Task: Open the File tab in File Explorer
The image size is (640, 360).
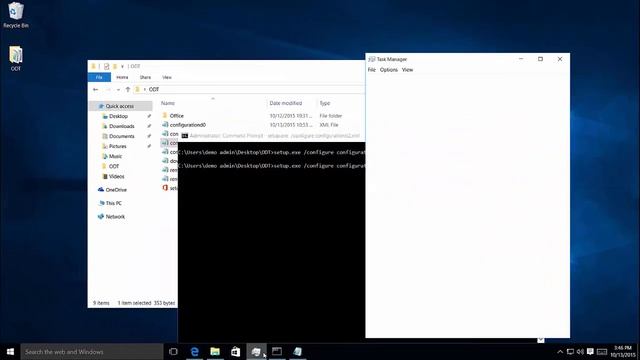Action: 99,77
